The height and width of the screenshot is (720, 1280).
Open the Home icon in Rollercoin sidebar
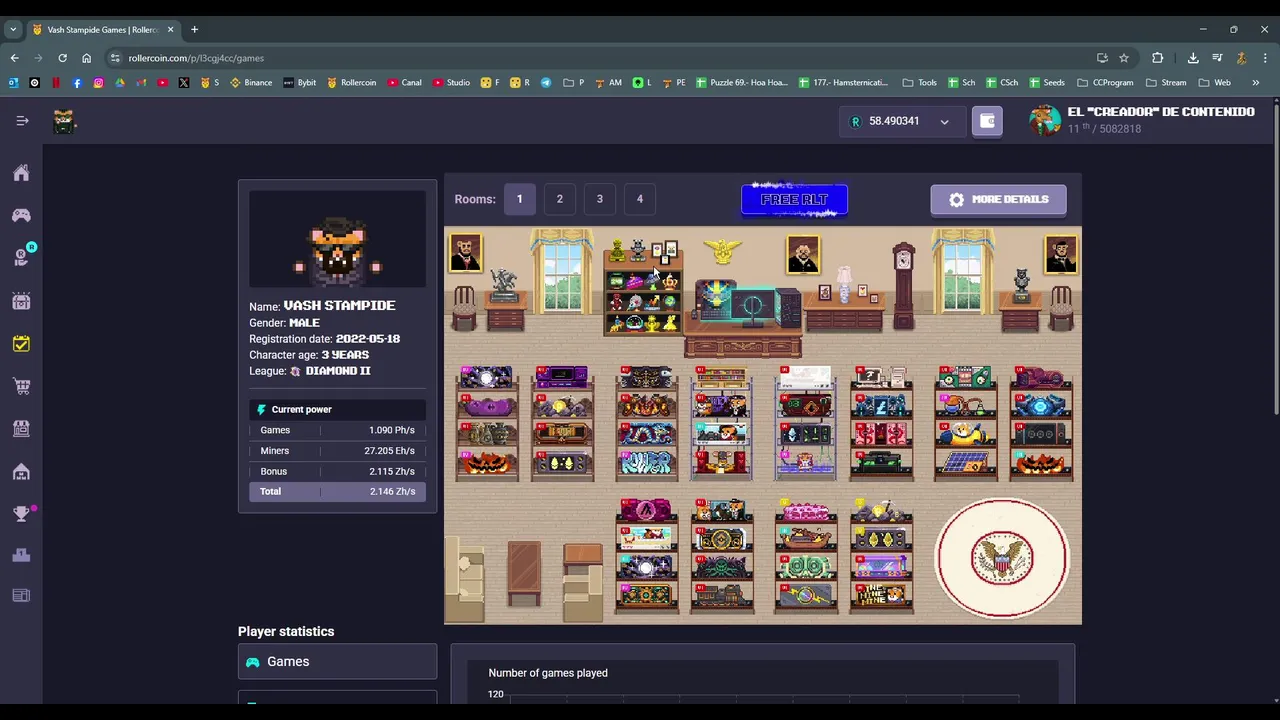pos(21,173)
